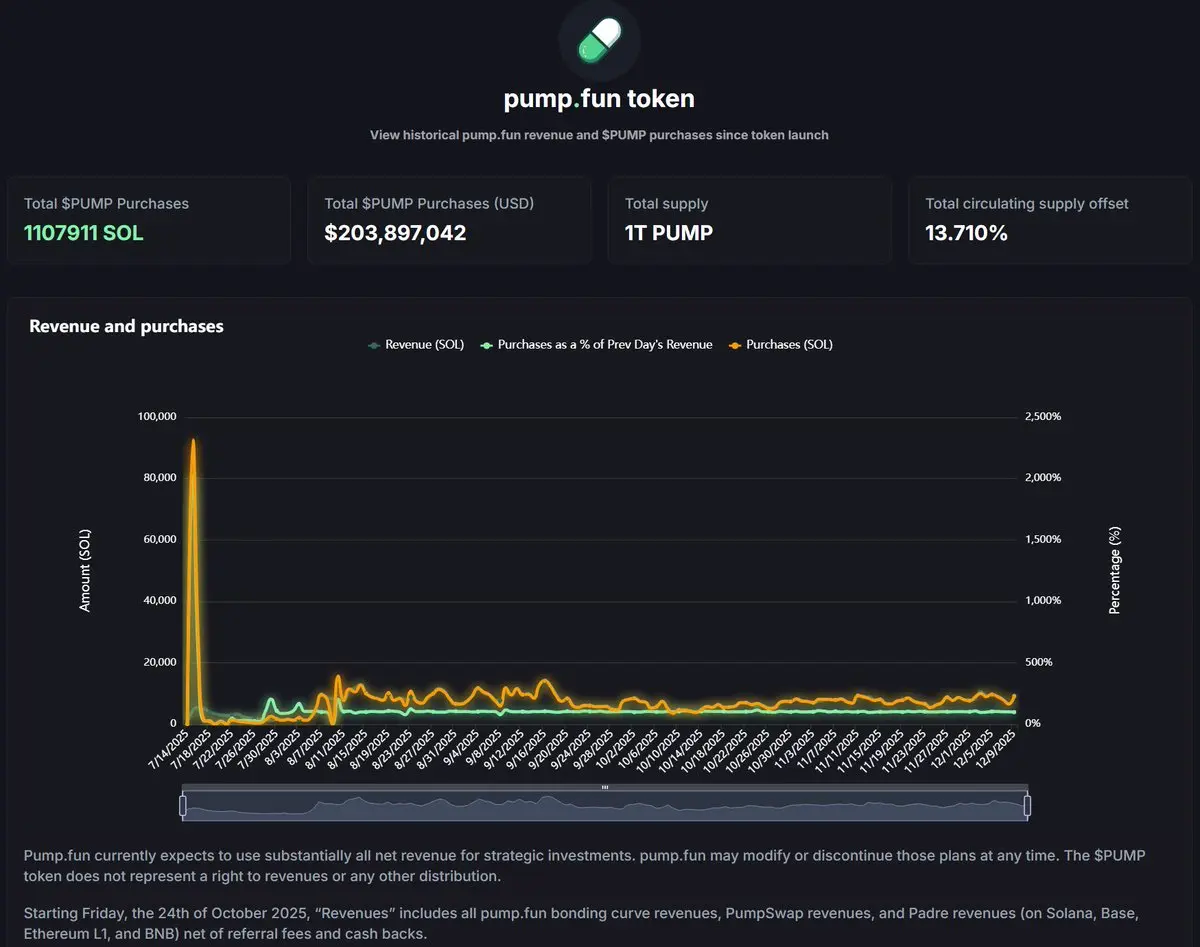Click the orange Purchases (SOL) legend marker
Viewport: 1200px width, 947px height.
pos(735,345)
